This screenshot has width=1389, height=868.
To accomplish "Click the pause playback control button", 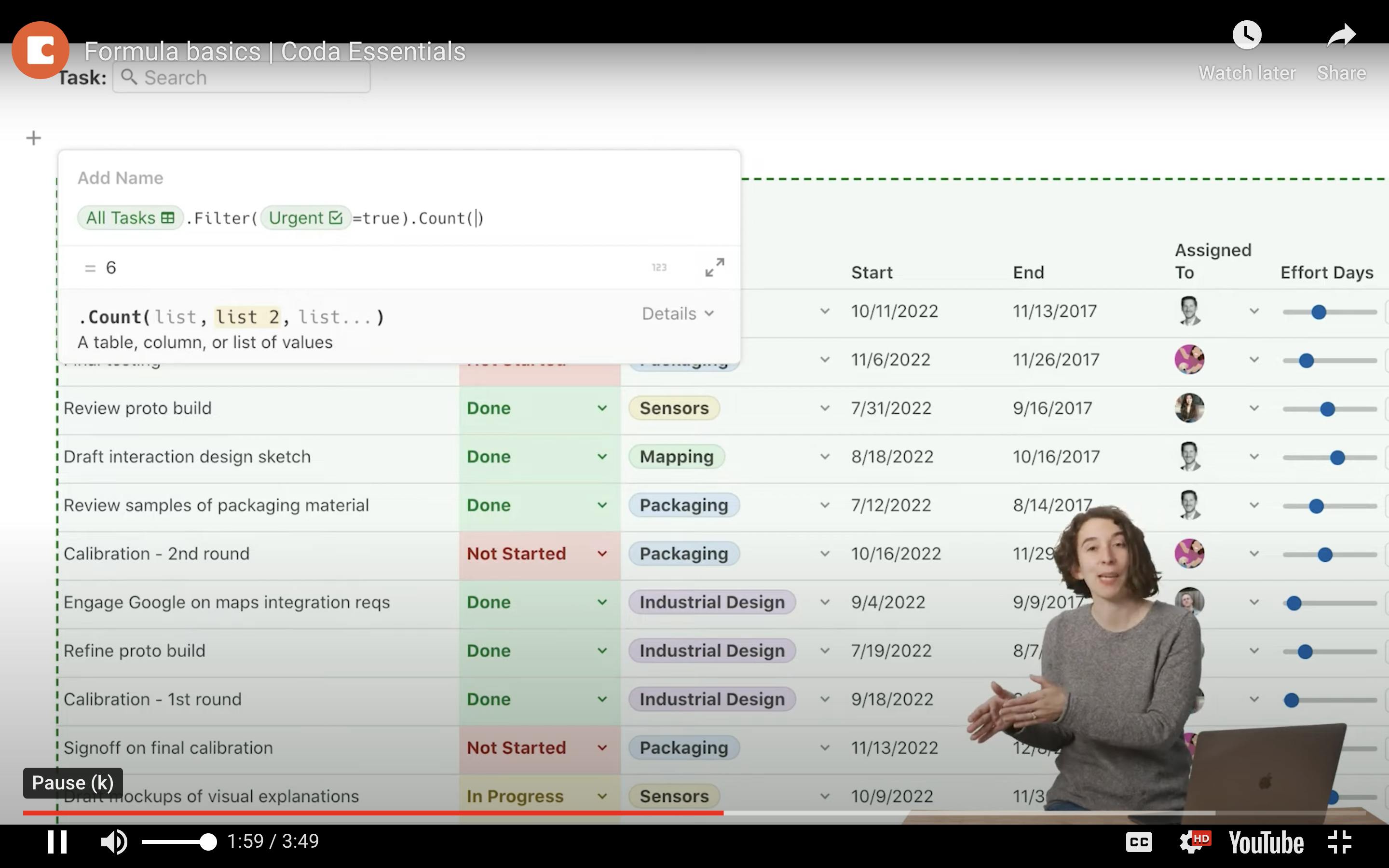I will pyautogui.click(x=56, y=842).
